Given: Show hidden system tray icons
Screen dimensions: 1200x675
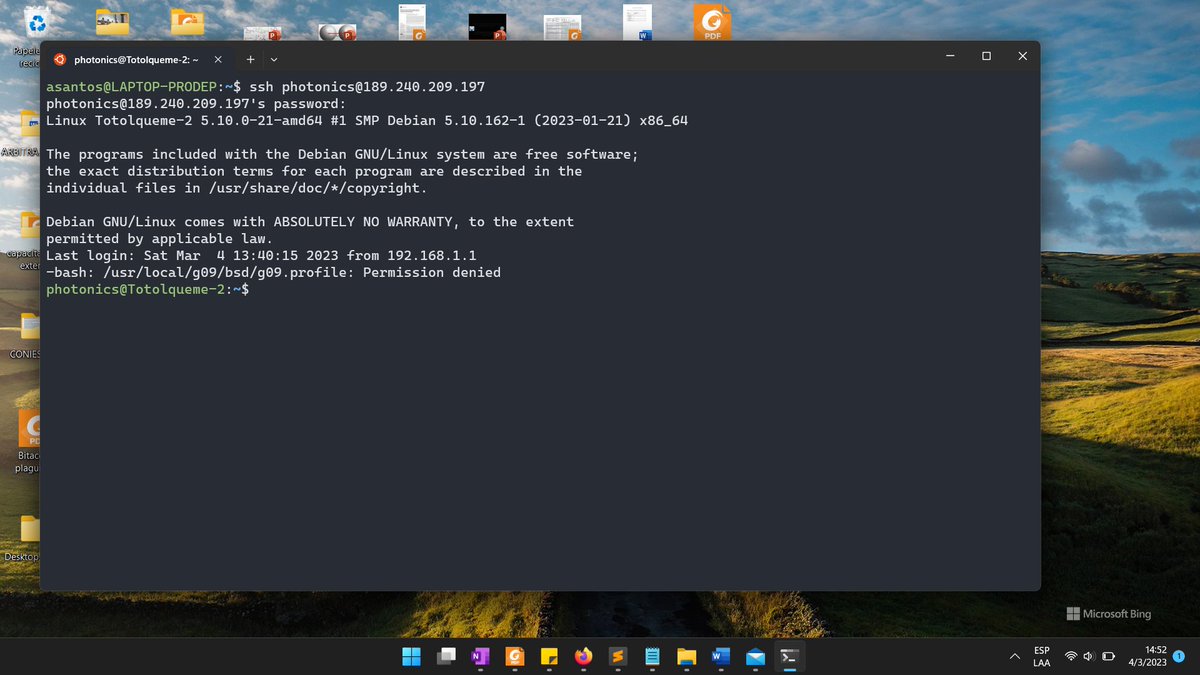Looking at the screenshot, I should (1015, 657).
